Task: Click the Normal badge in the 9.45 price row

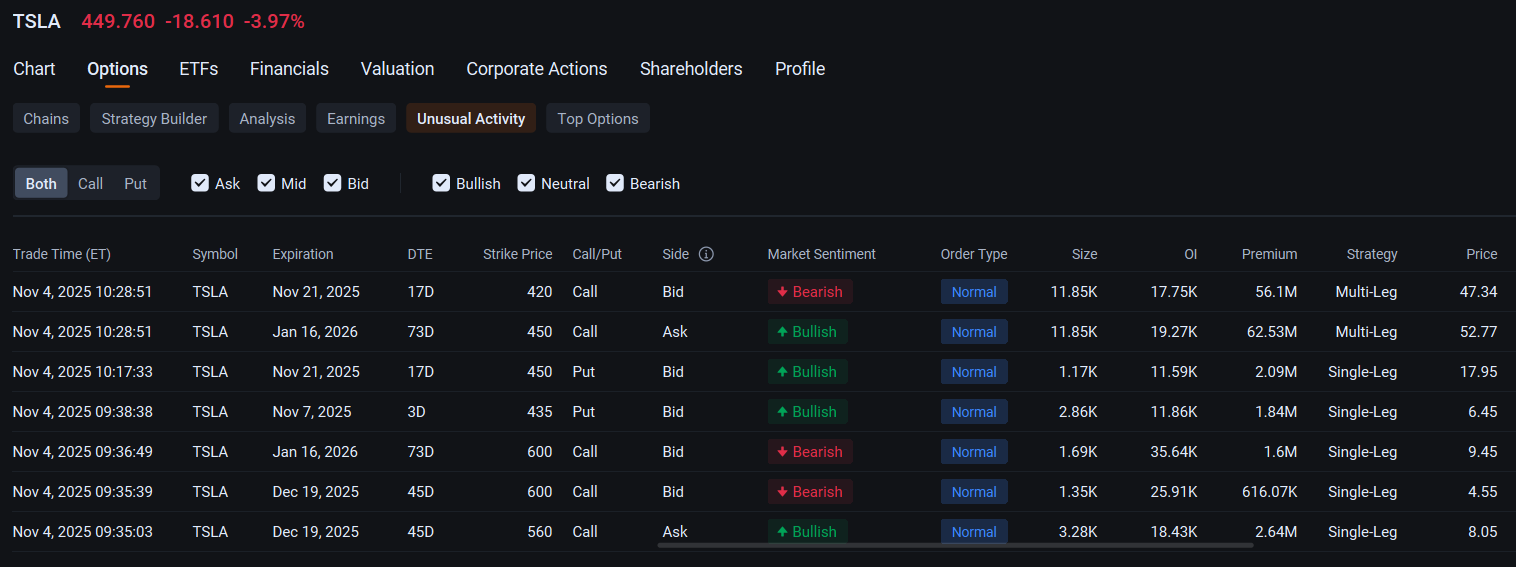Action: (974, 452)
